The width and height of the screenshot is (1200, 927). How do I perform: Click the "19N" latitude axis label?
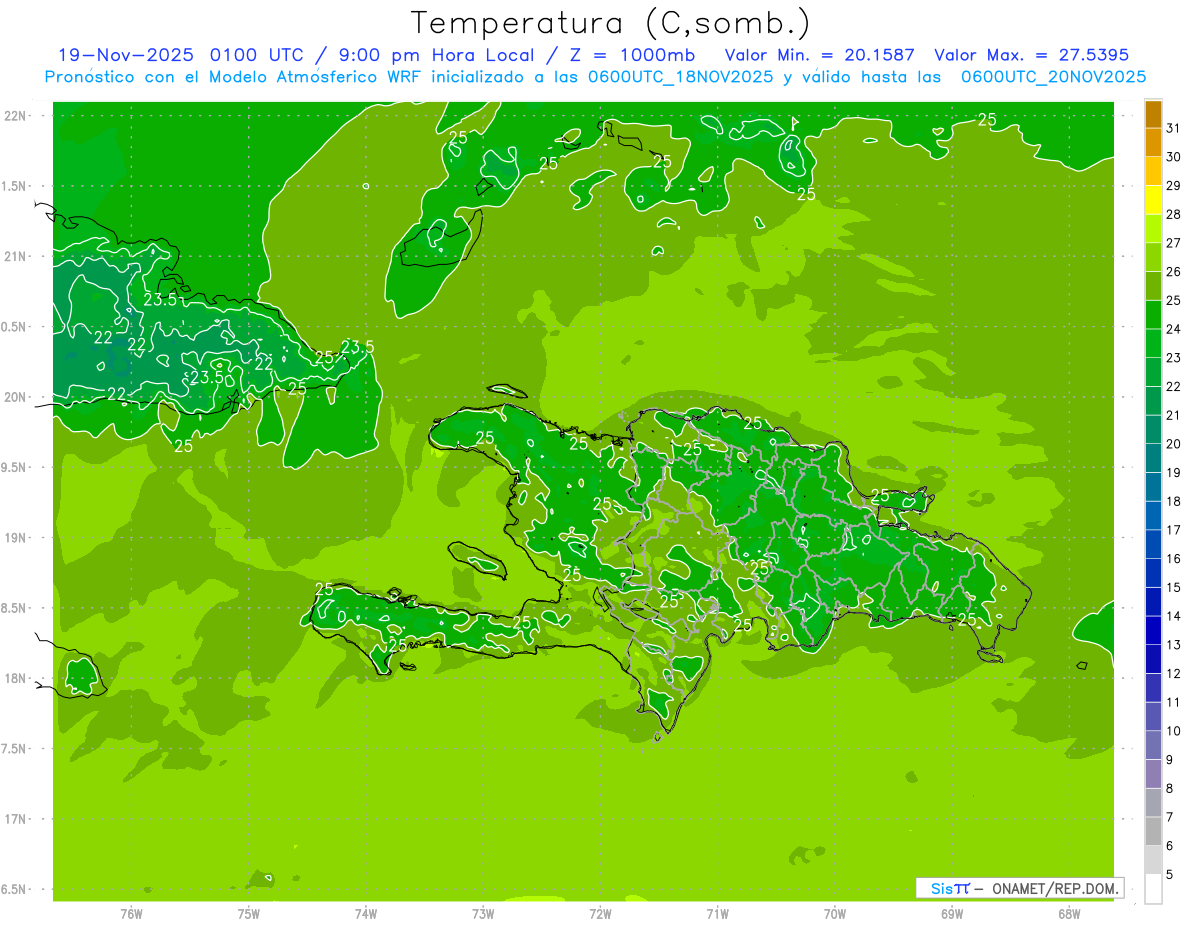15,538
